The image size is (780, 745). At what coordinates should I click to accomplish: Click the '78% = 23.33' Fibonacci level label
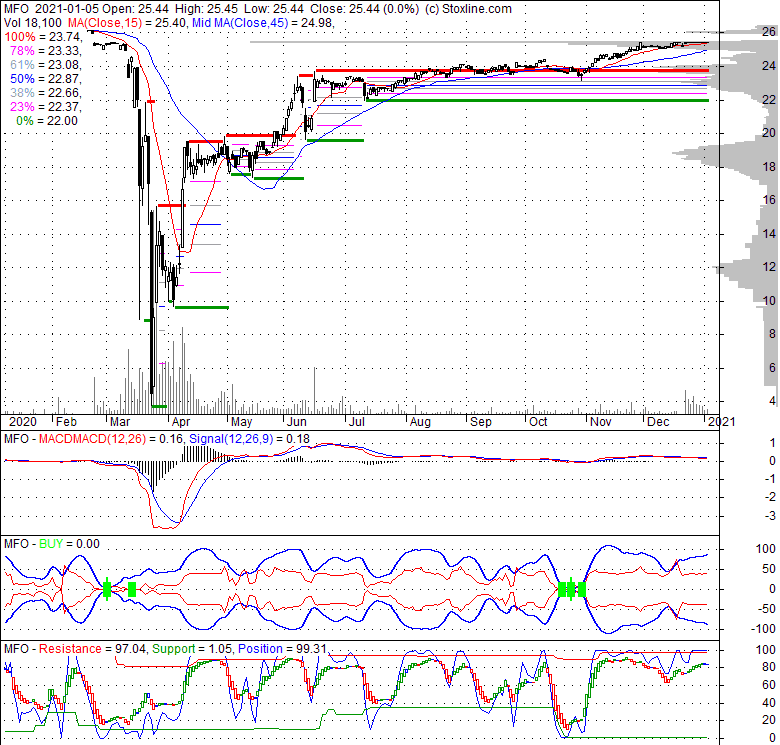coord(46,51)
